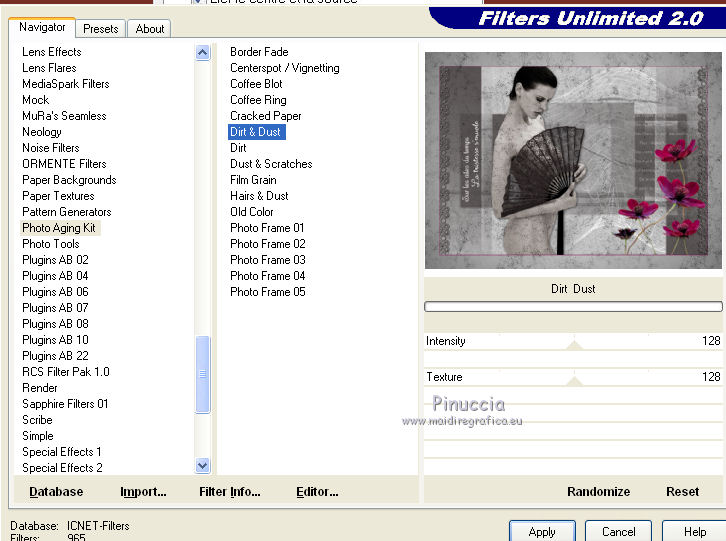Select Photo Tools category

[x=51, y=244]
